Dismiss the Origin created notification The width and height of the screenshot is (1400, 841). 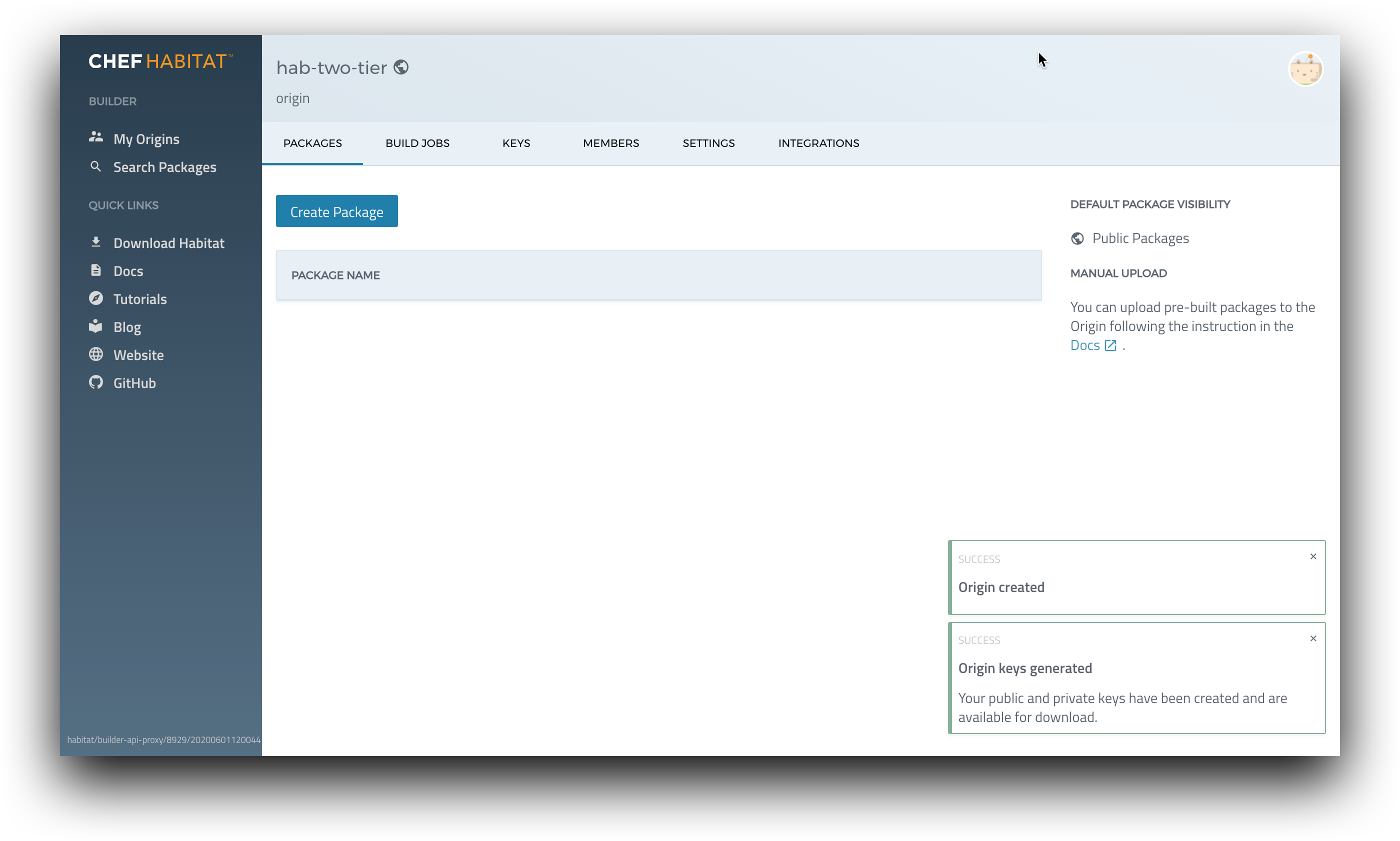[x=1312, y=556]
